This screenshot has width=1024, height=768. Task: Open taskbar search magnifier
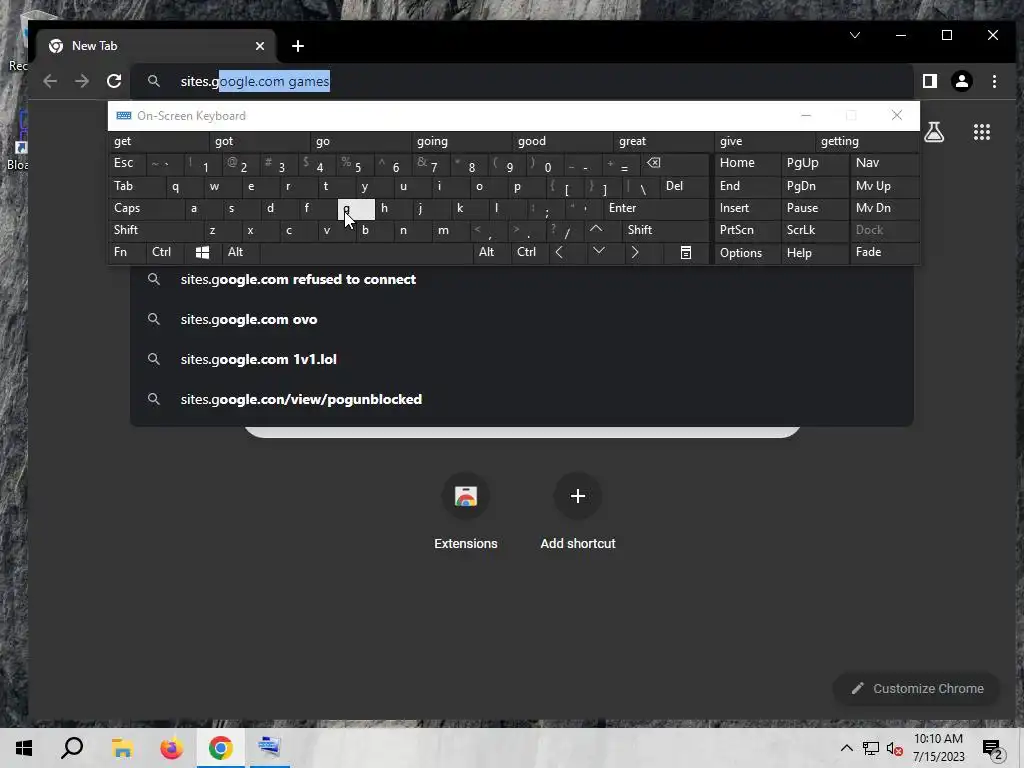coord(72,748)
